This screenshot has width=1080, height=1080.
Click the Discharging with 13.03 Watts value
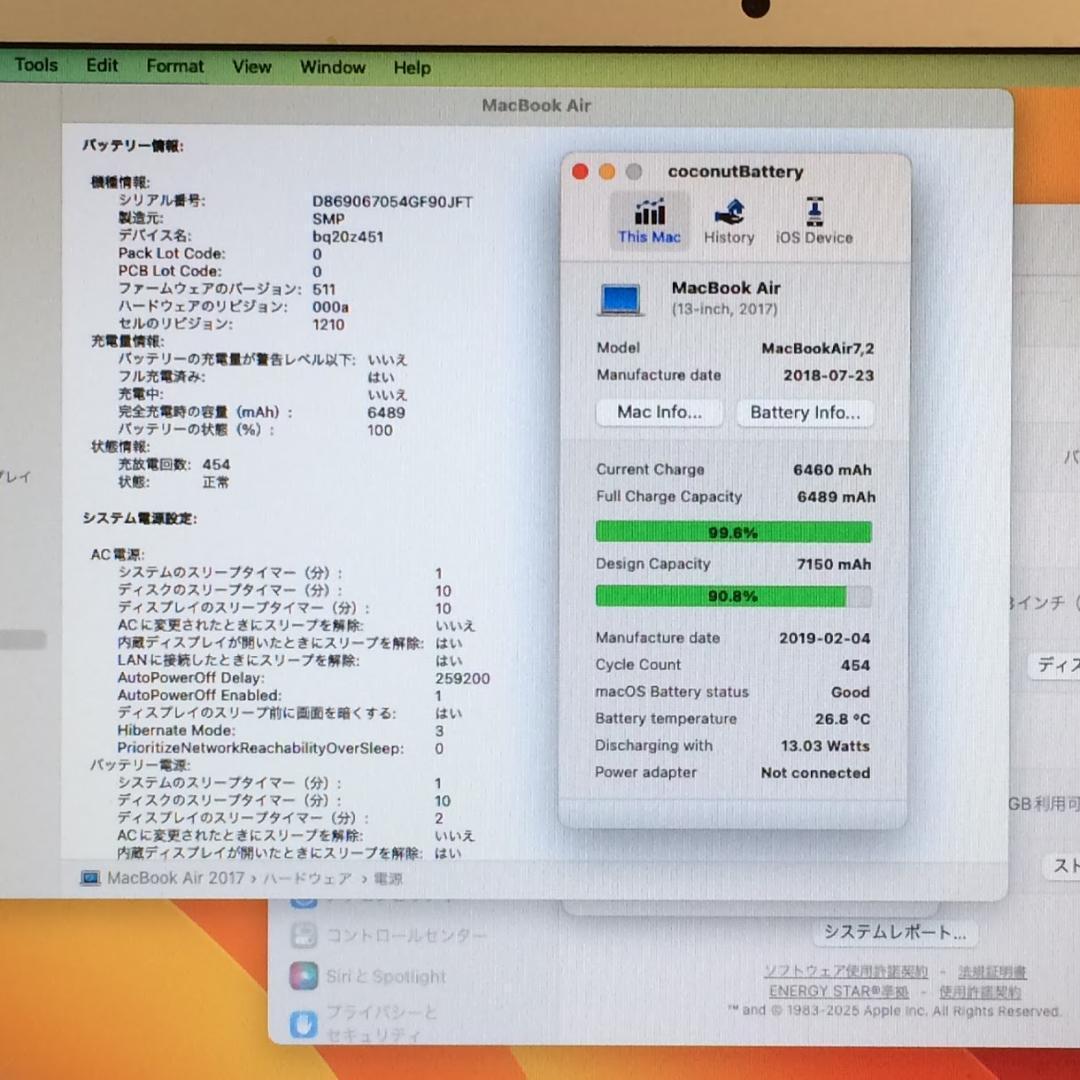tap(825, 746)
